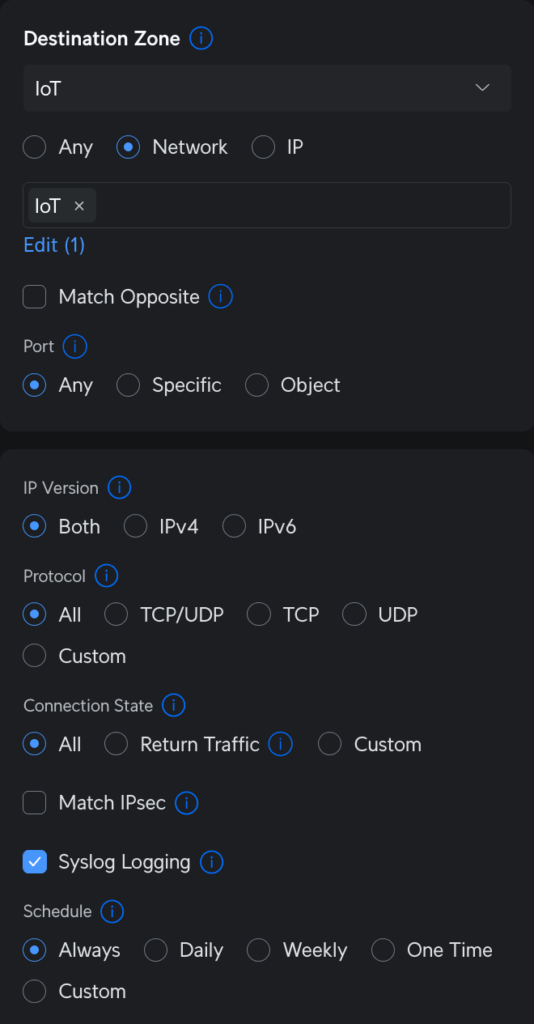Choose the Weekly schedule option

point(259,950)
